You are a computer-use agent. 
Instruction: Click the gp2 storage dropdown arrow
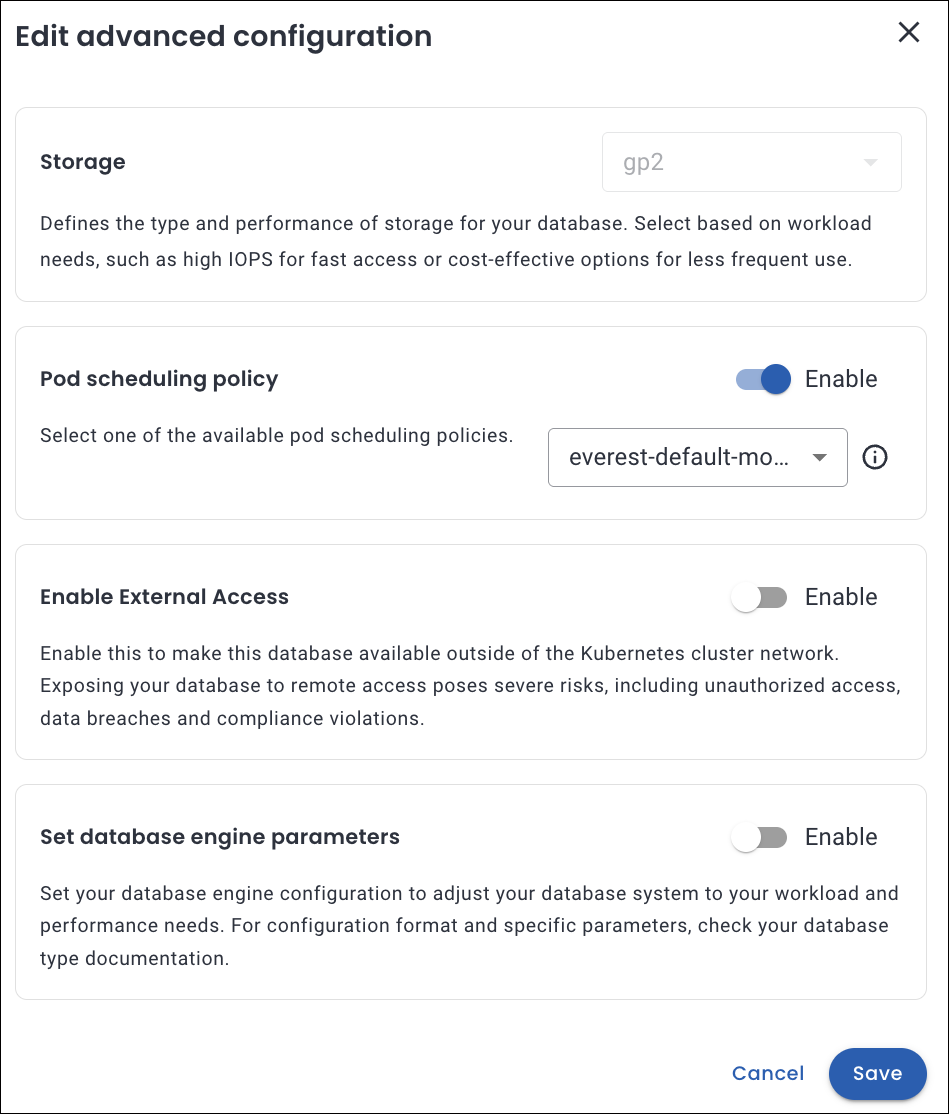pyautogui.click(x=870, y=162)
